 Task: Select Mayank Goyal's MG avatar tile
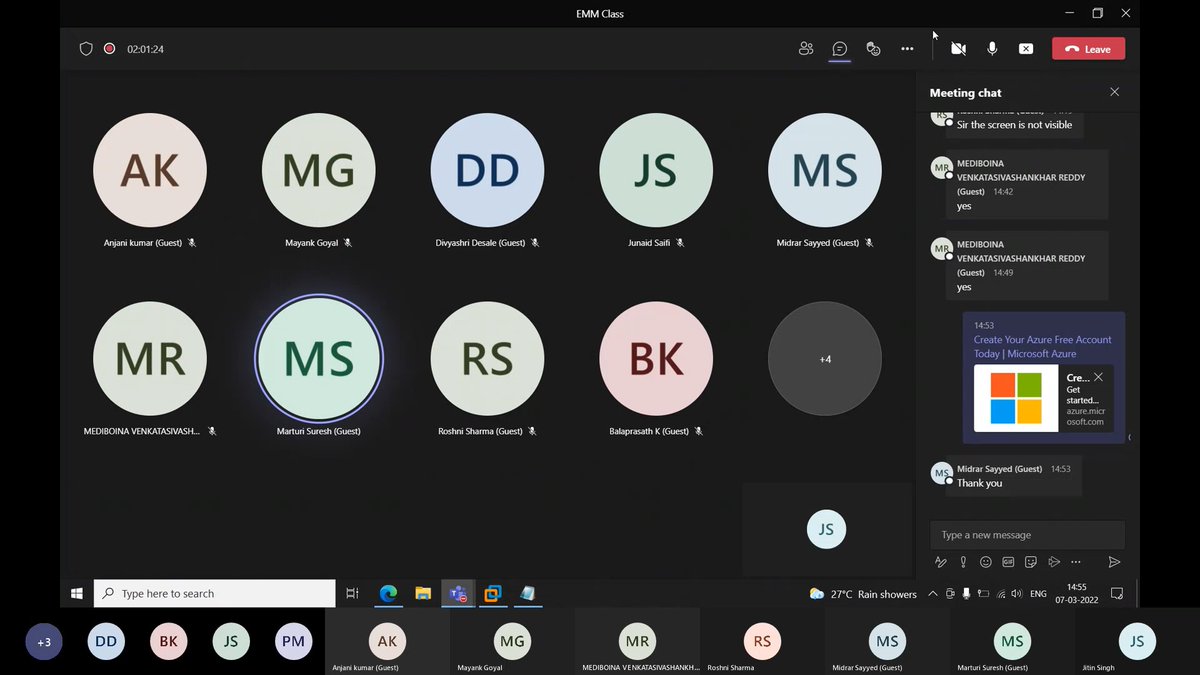tap(319, 170)
